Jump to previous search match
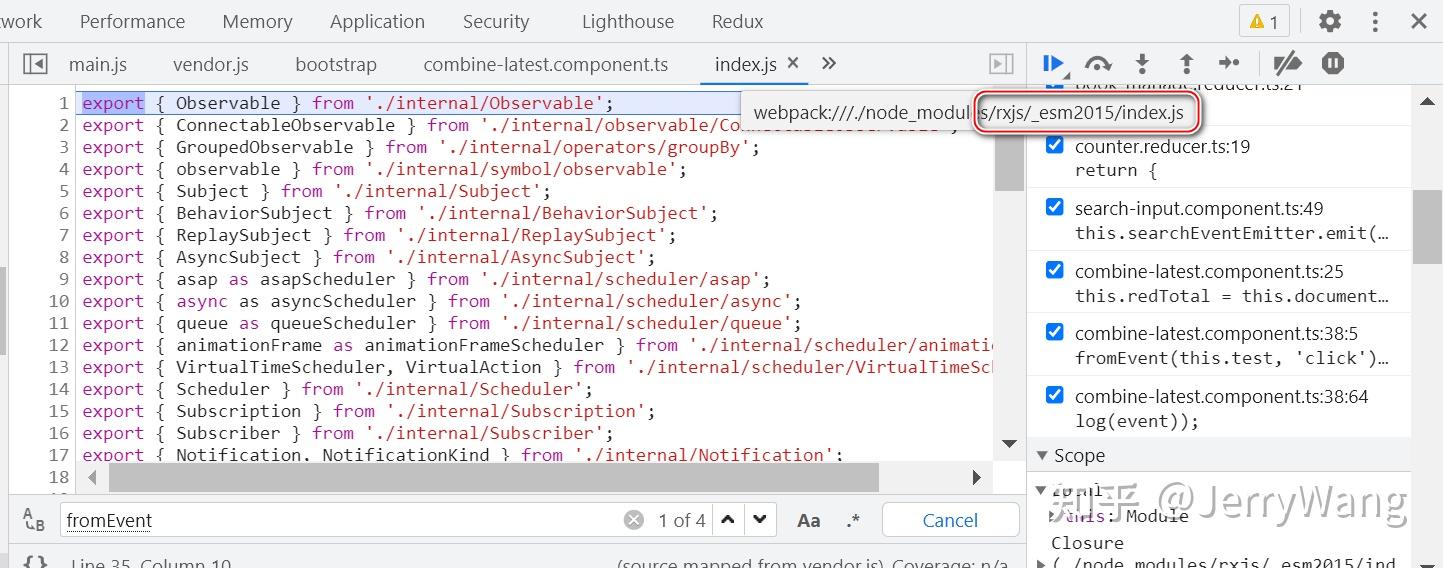 click(x=728, y=520)
